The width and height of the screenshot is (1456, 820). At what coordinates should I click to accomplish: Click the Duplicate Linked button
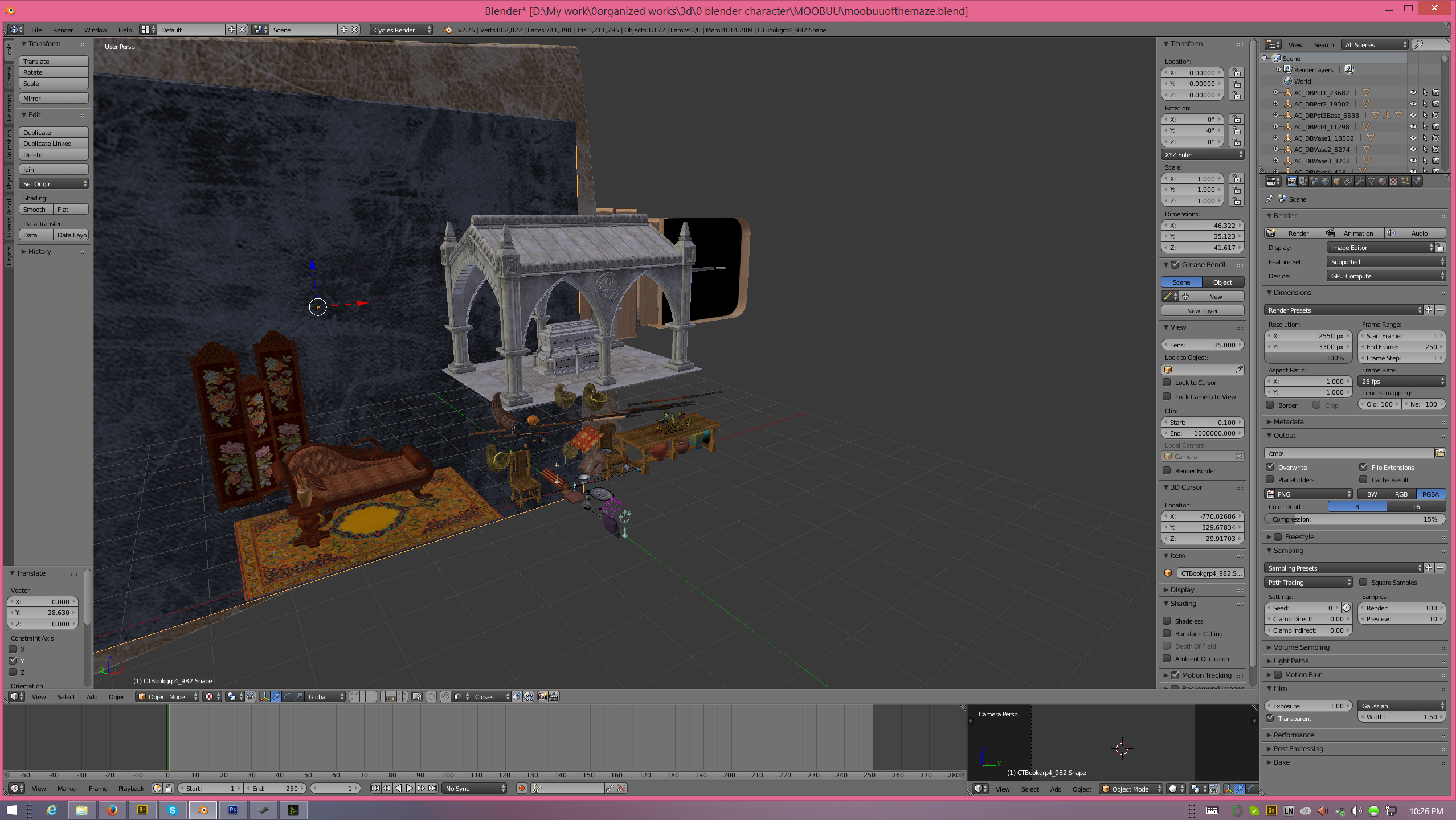[54, 143]
